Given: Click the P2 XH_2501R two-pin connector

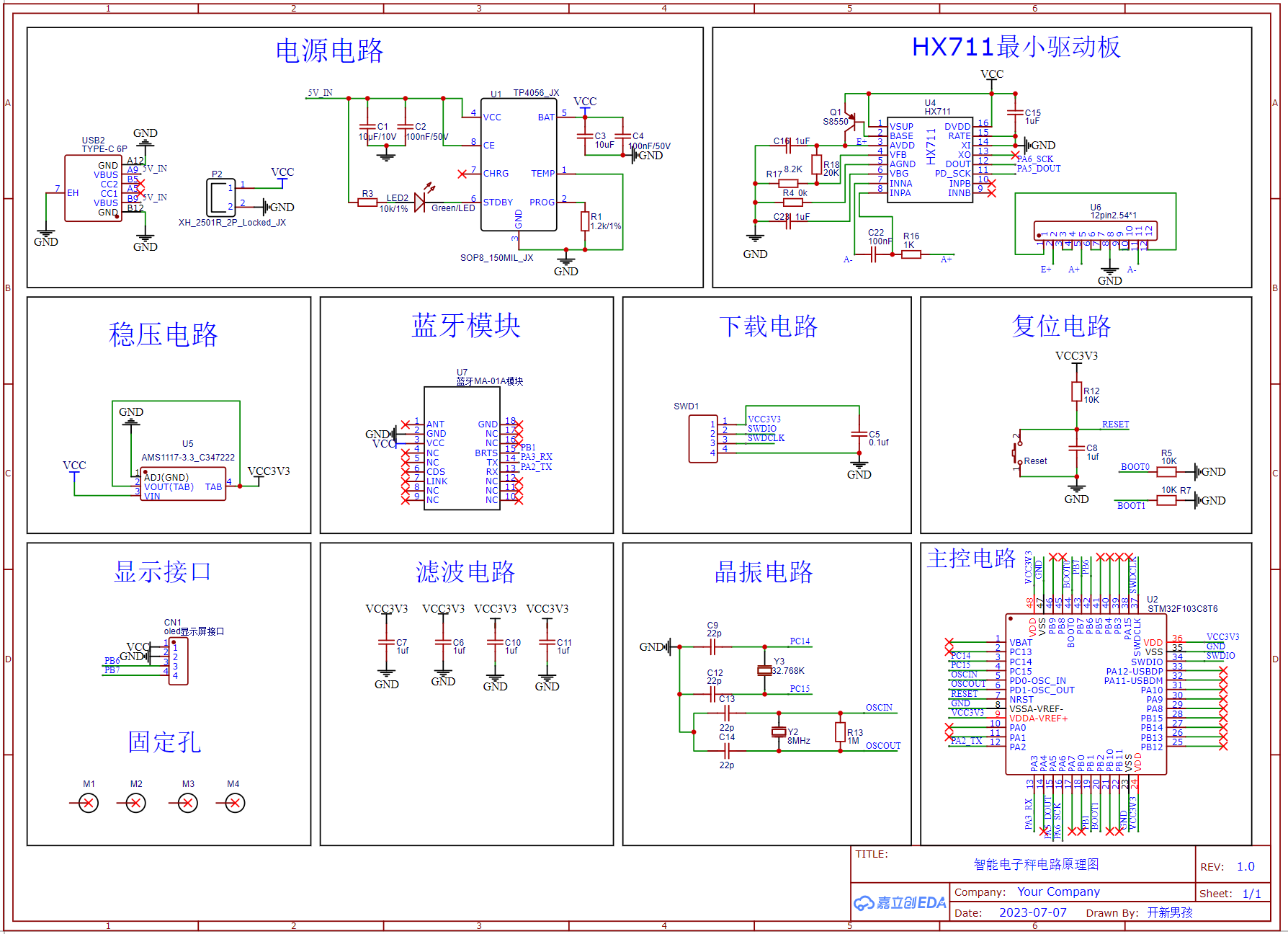Looking at the screenshot, I should click(x=221, y=197).
